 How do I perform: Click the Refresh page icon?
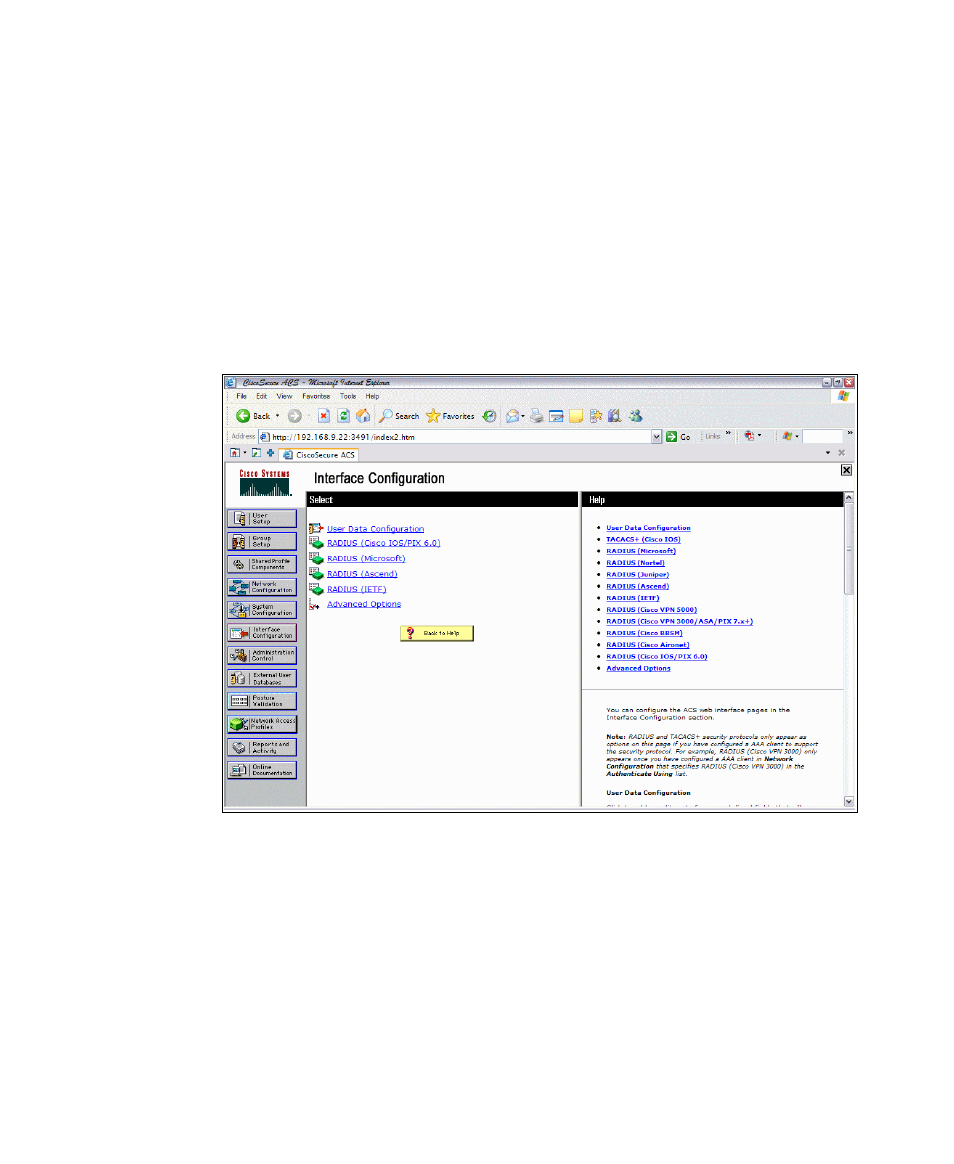tap(343, 416)
